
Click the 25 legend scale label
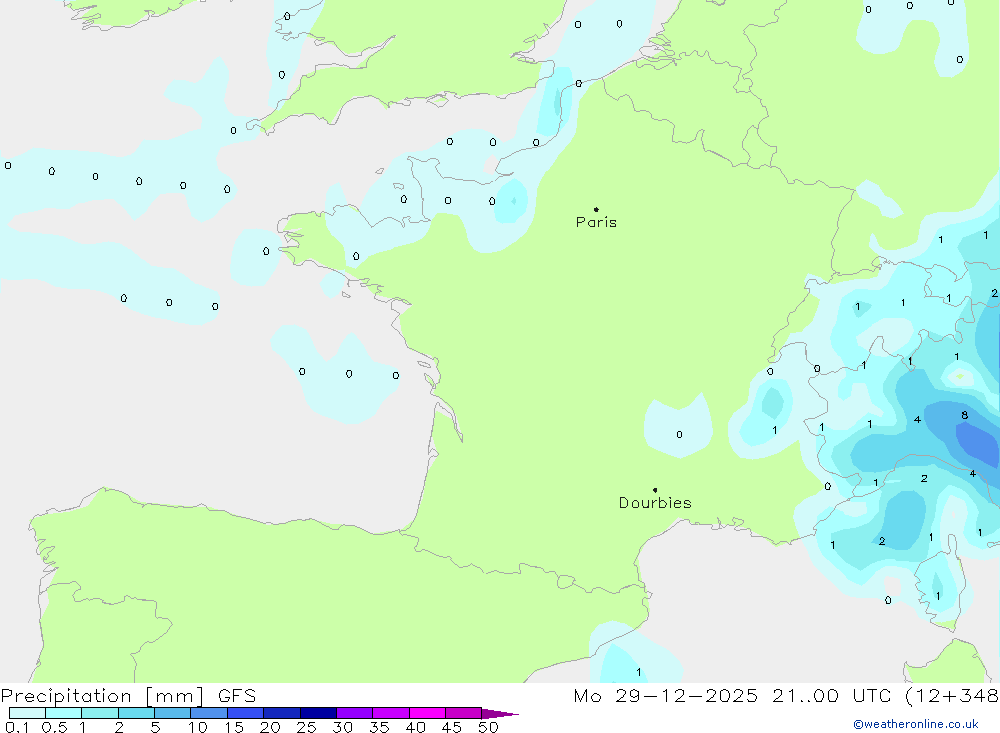307,727
